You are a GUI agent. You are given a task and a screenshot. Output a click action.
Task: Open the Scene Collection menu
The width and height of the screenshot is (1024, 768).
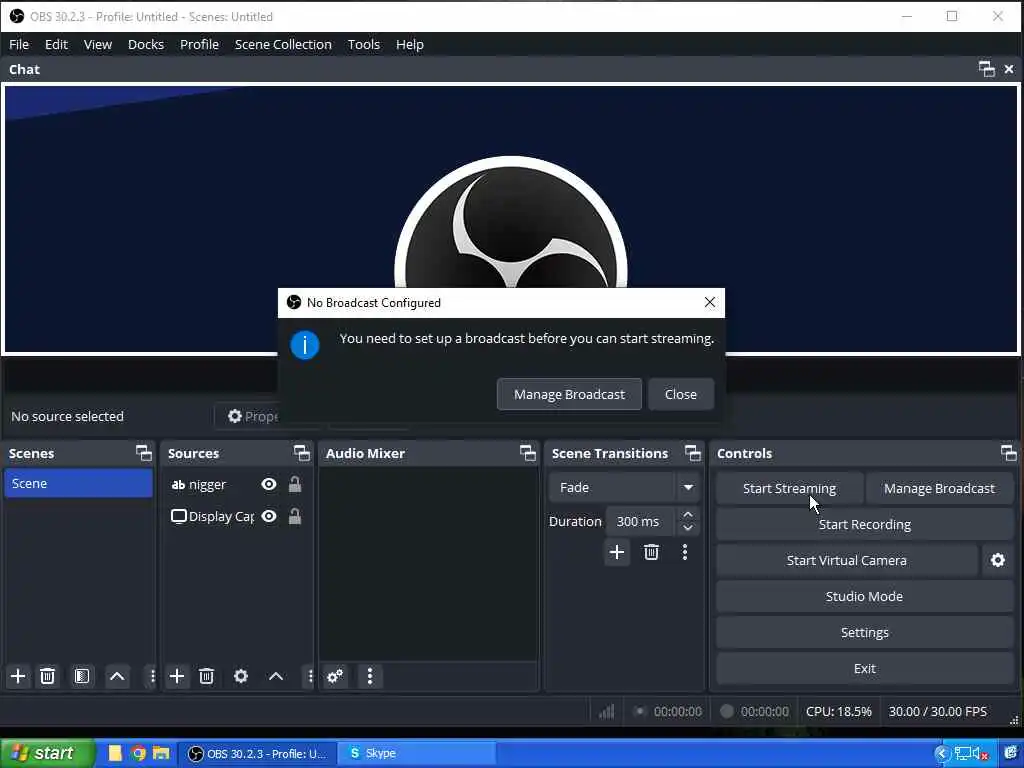click(283, 44)
